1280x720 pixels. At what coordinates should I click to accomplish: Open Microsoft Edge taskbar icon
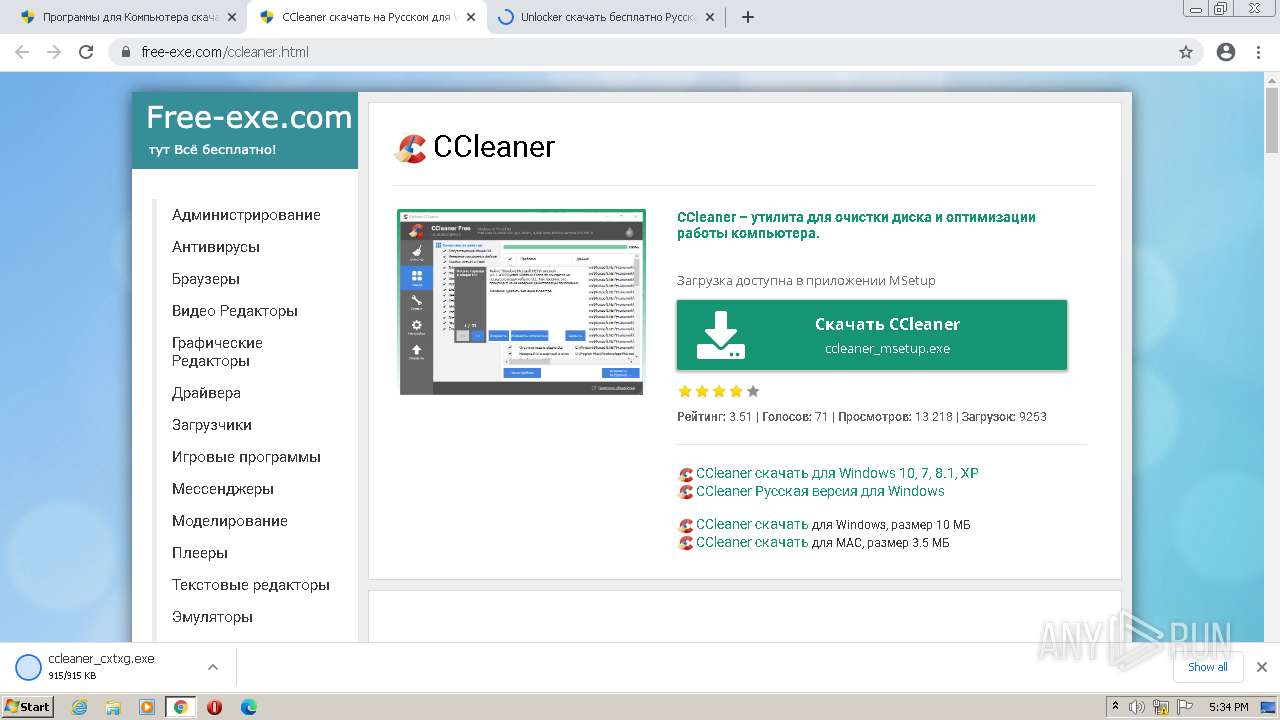tap(248, 707)
